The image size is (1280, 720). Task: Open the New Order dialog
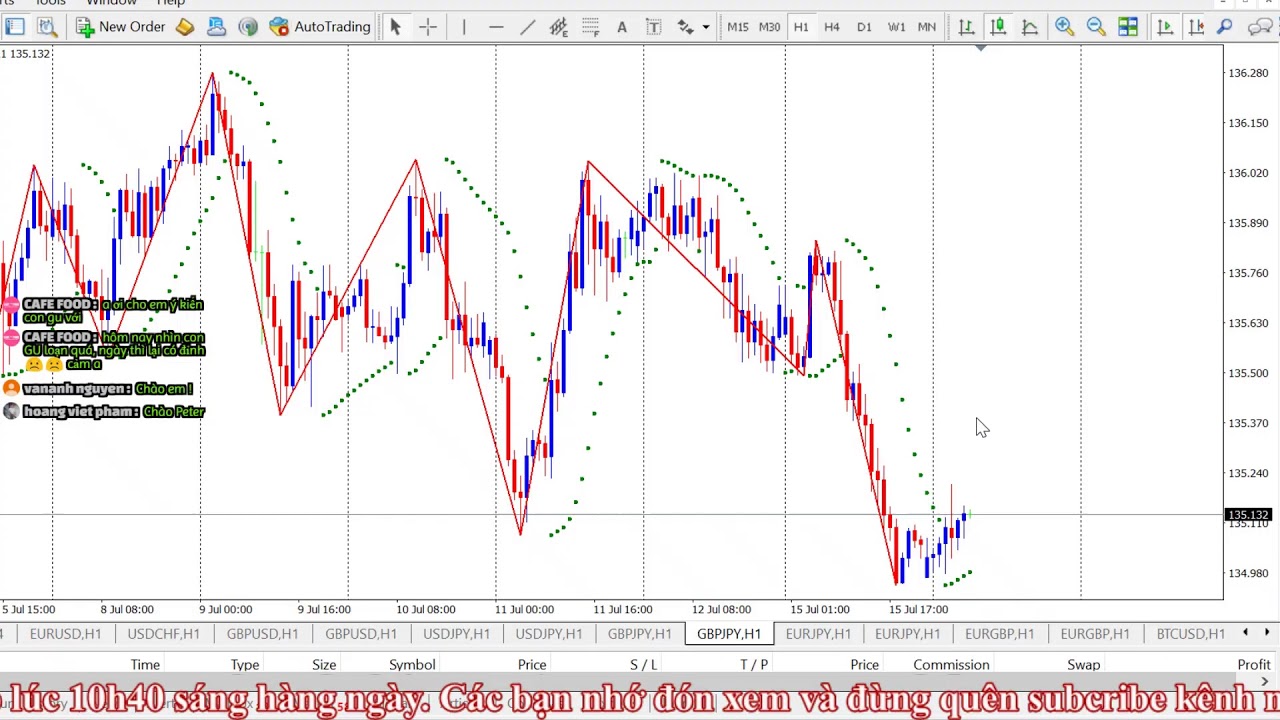click(120, 27)
